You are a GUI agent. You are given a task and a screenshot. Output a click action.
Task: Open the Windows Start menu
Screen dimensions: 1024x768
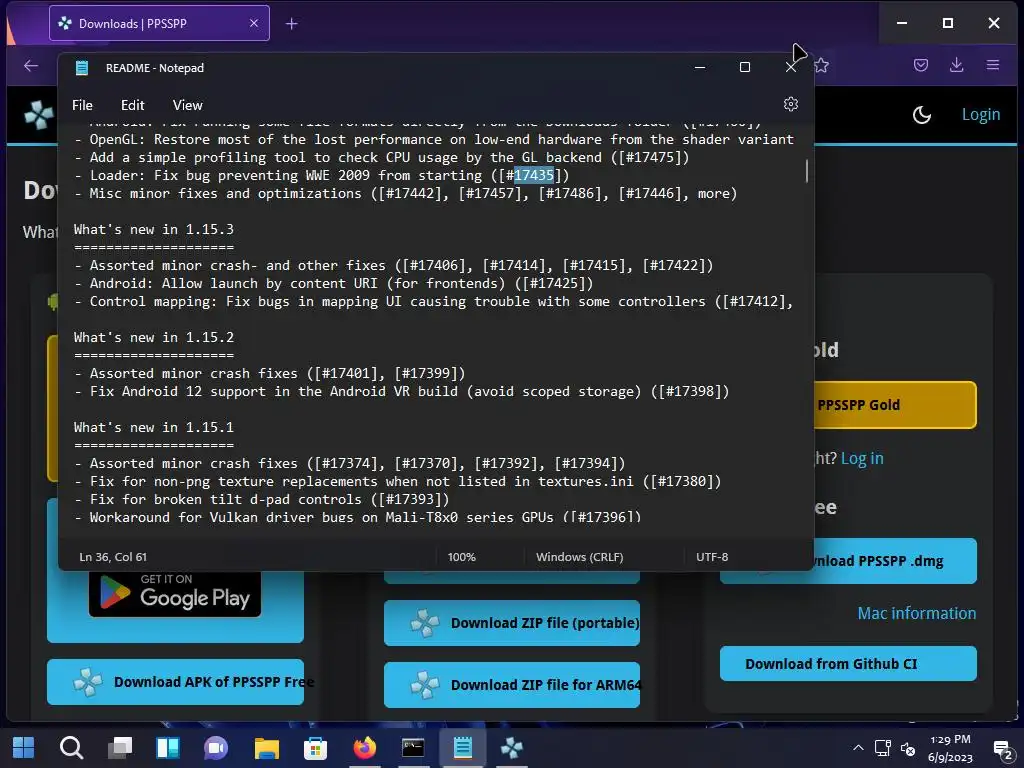point(24,748)
